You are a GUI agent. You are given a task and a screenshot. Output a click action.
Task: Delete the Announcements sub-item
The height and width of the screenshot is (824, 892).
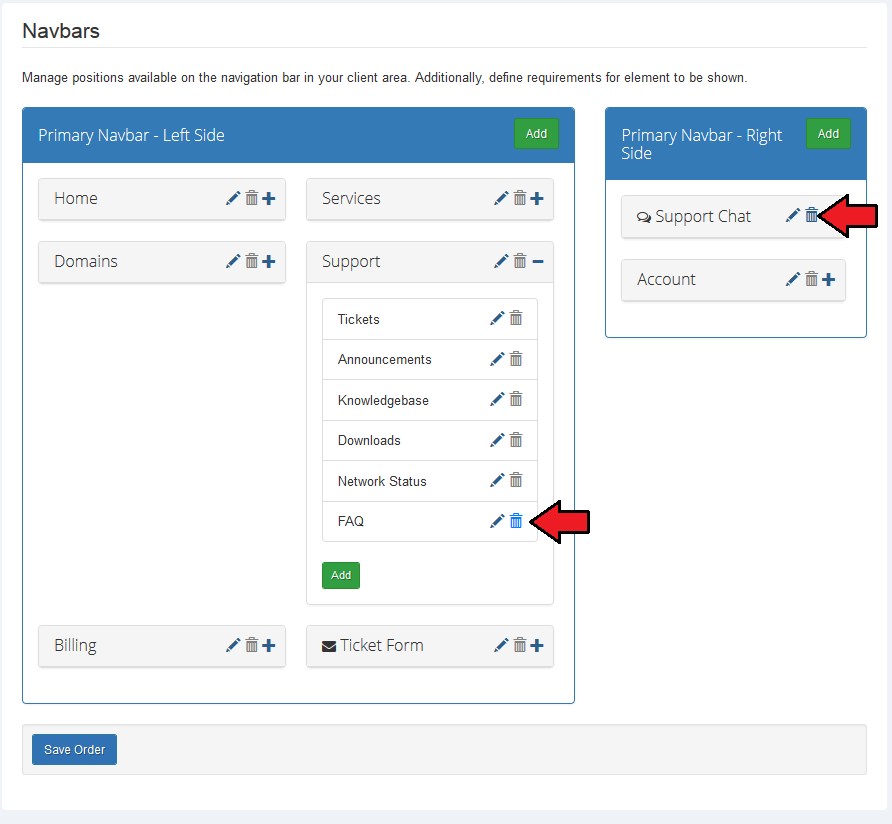pyautogui.click(x=516, y=359)
